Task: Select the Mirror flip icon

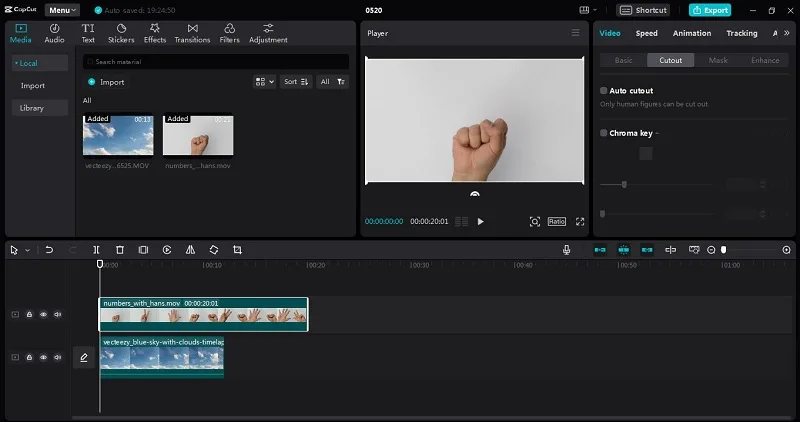Action: (190, 250)
